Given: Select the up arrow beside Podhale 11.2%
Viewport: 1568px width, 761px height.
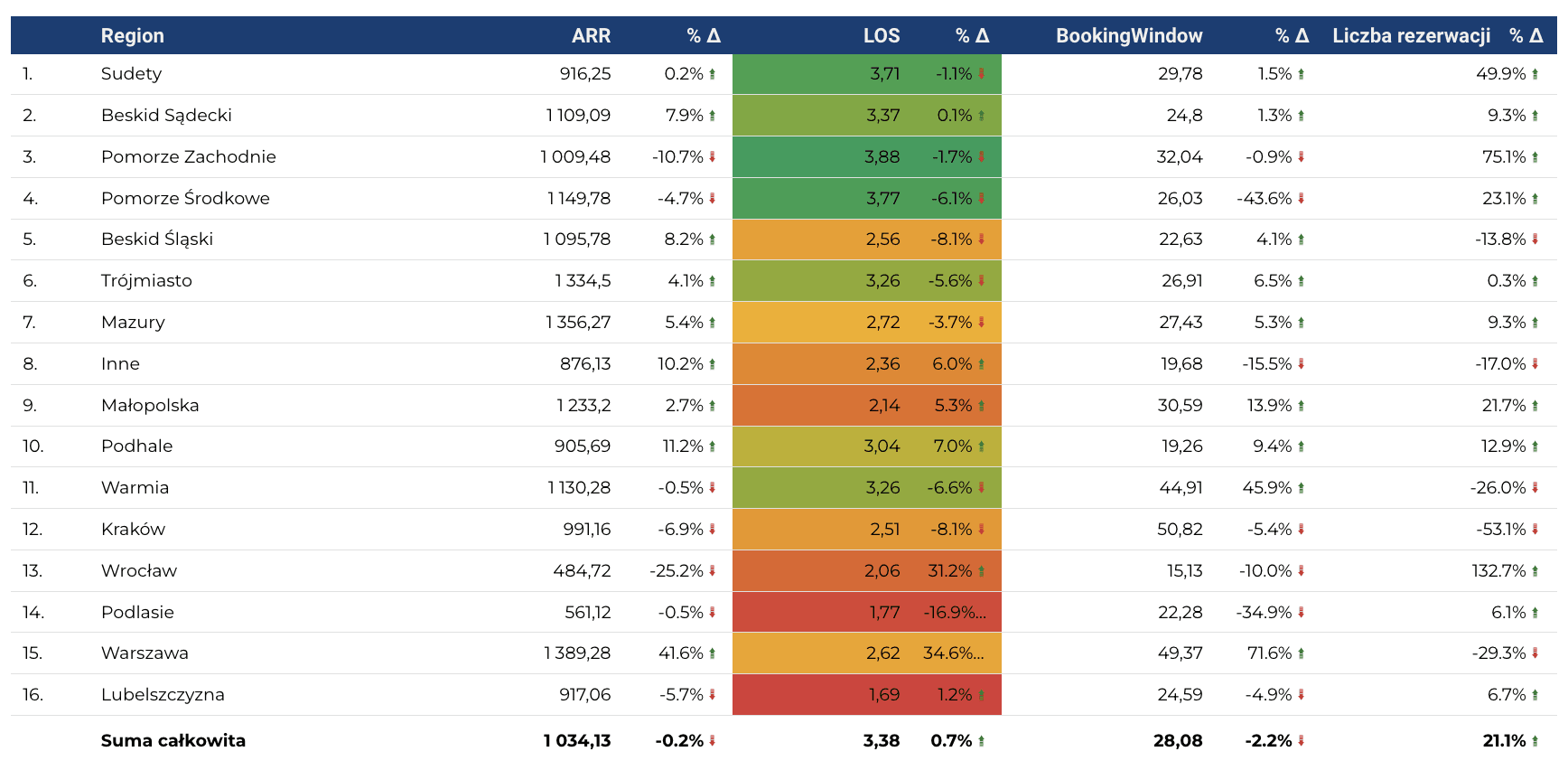Looking at the screenshot, I should coord(712,446).
